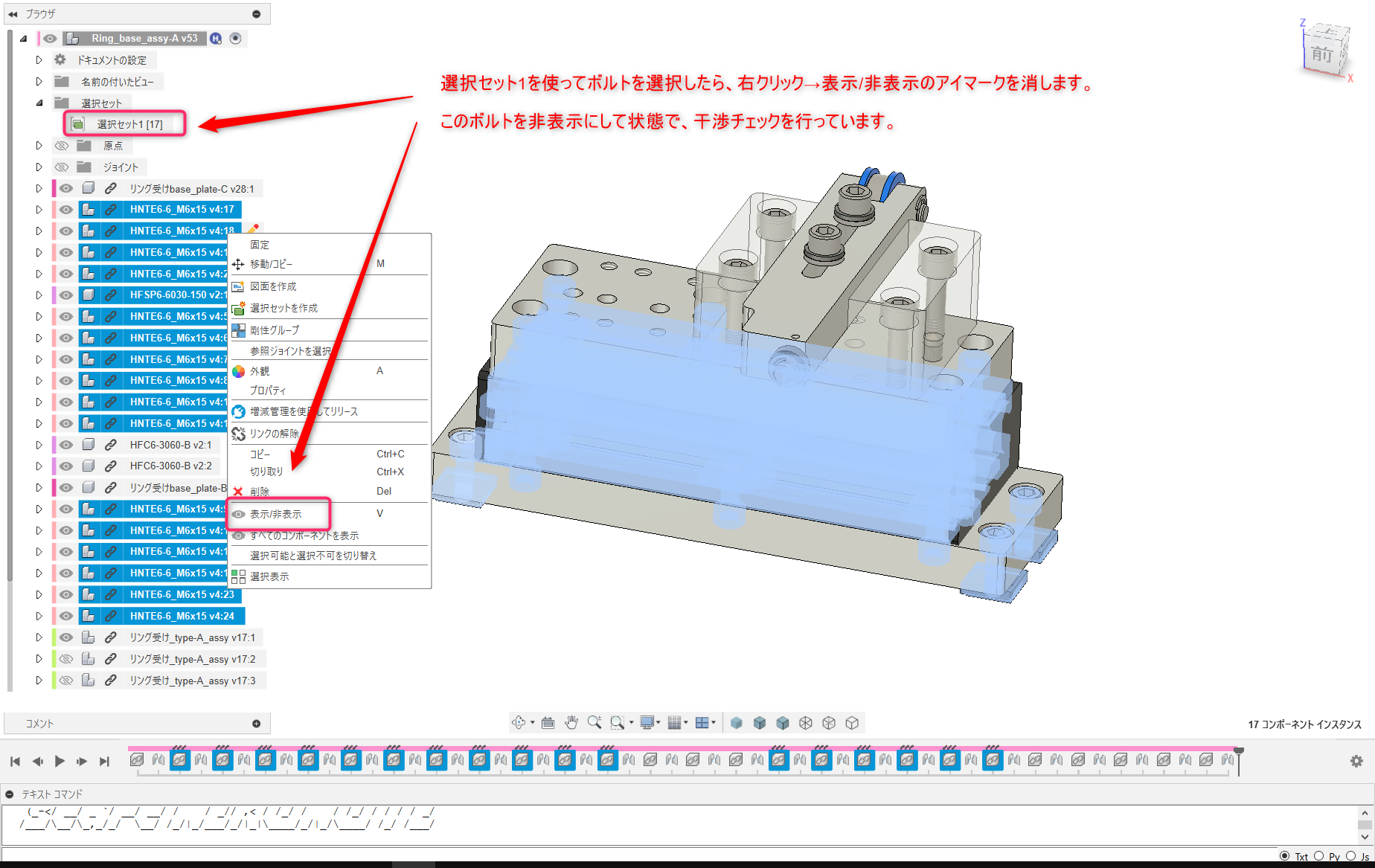
Task: Open Viewports dropdown arrow
Action: (714, 723)
